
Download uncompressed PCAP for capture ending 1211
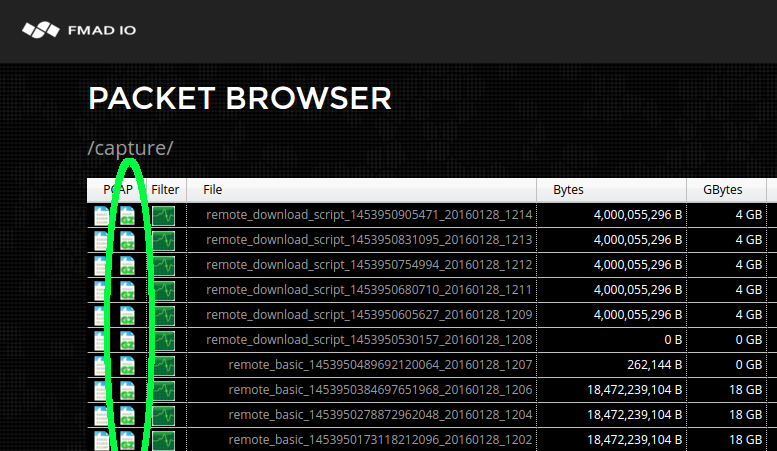tap(102, 290)
